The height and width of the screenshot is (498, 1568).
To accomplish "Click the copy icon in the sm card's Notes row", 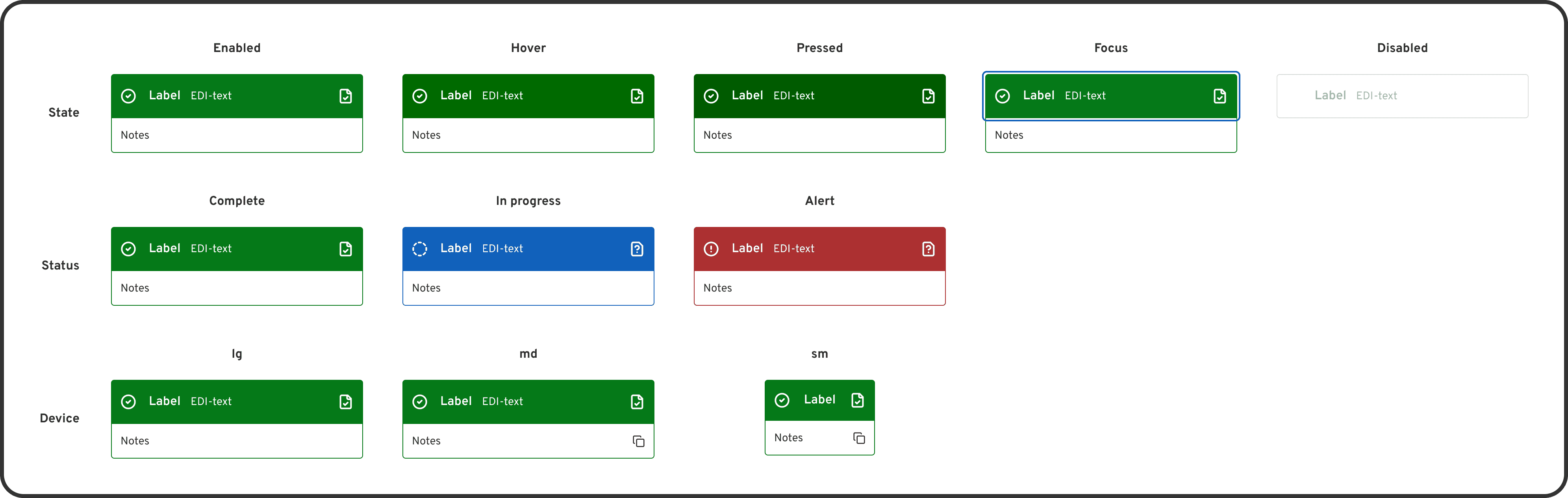I will pos(859,438).
